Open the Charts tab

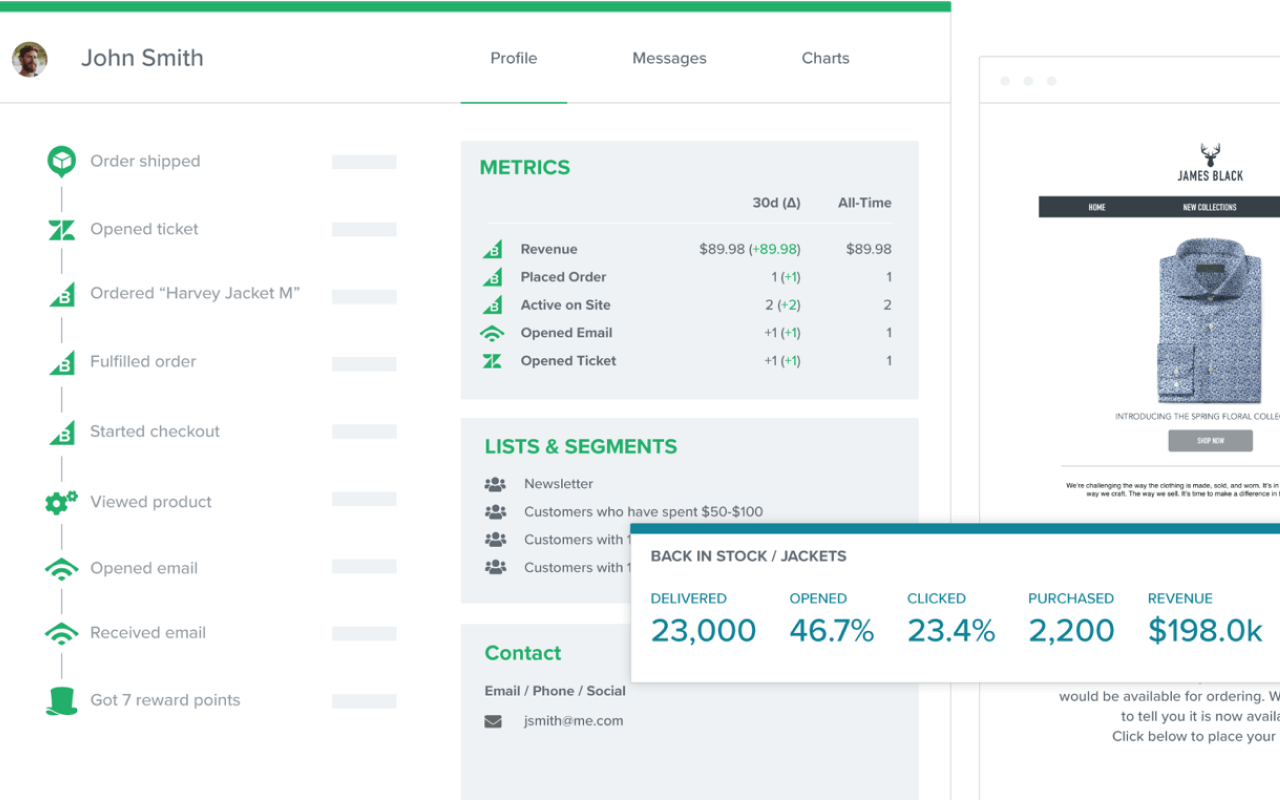point(825,58)
